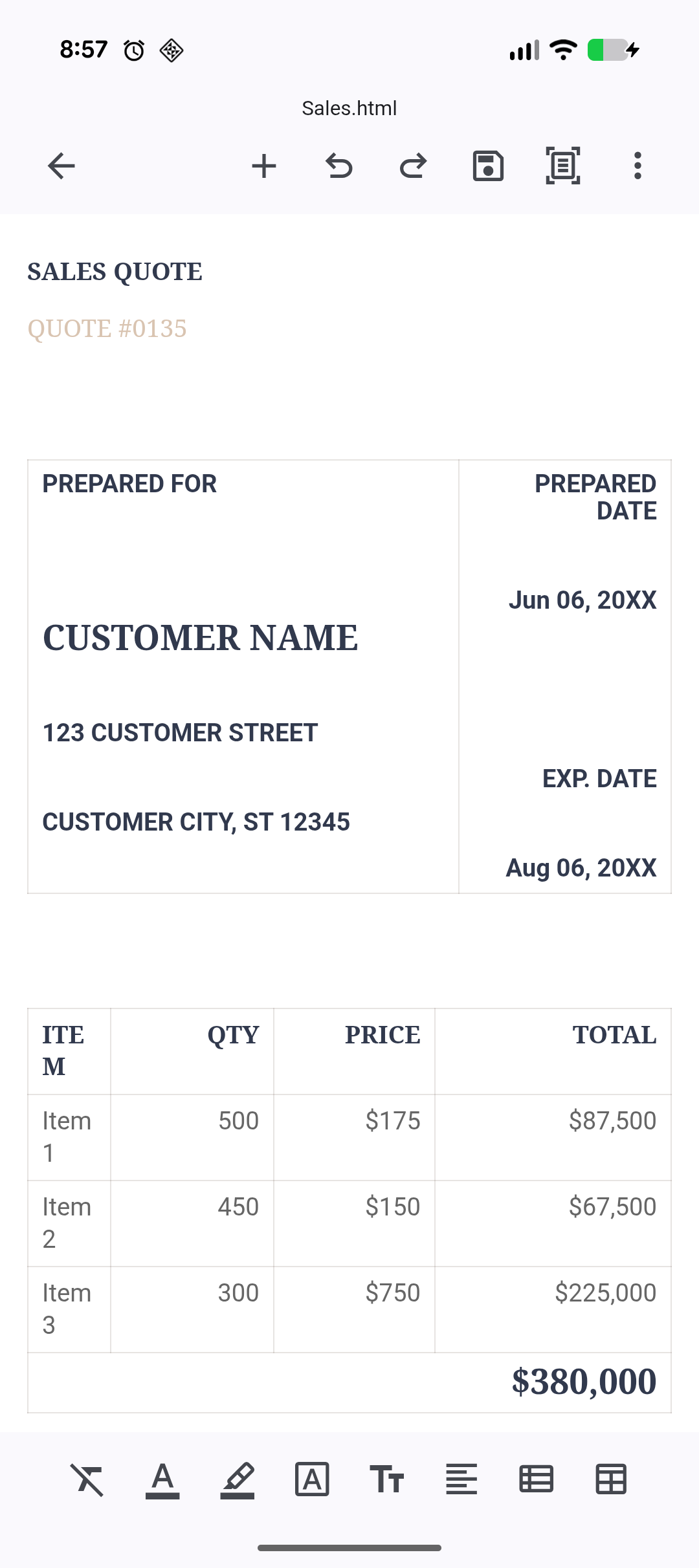Open the three-dot overflow menu
This screenshot has width=699, height=1568.
tap(638, 166)
